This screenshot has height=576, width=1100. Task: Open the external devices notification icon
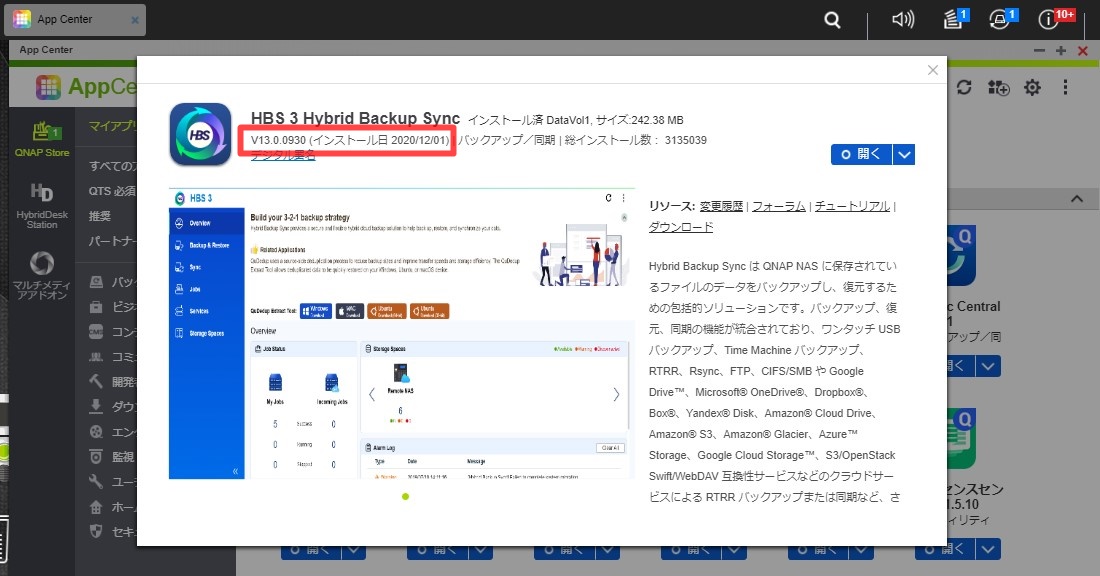1001,20
